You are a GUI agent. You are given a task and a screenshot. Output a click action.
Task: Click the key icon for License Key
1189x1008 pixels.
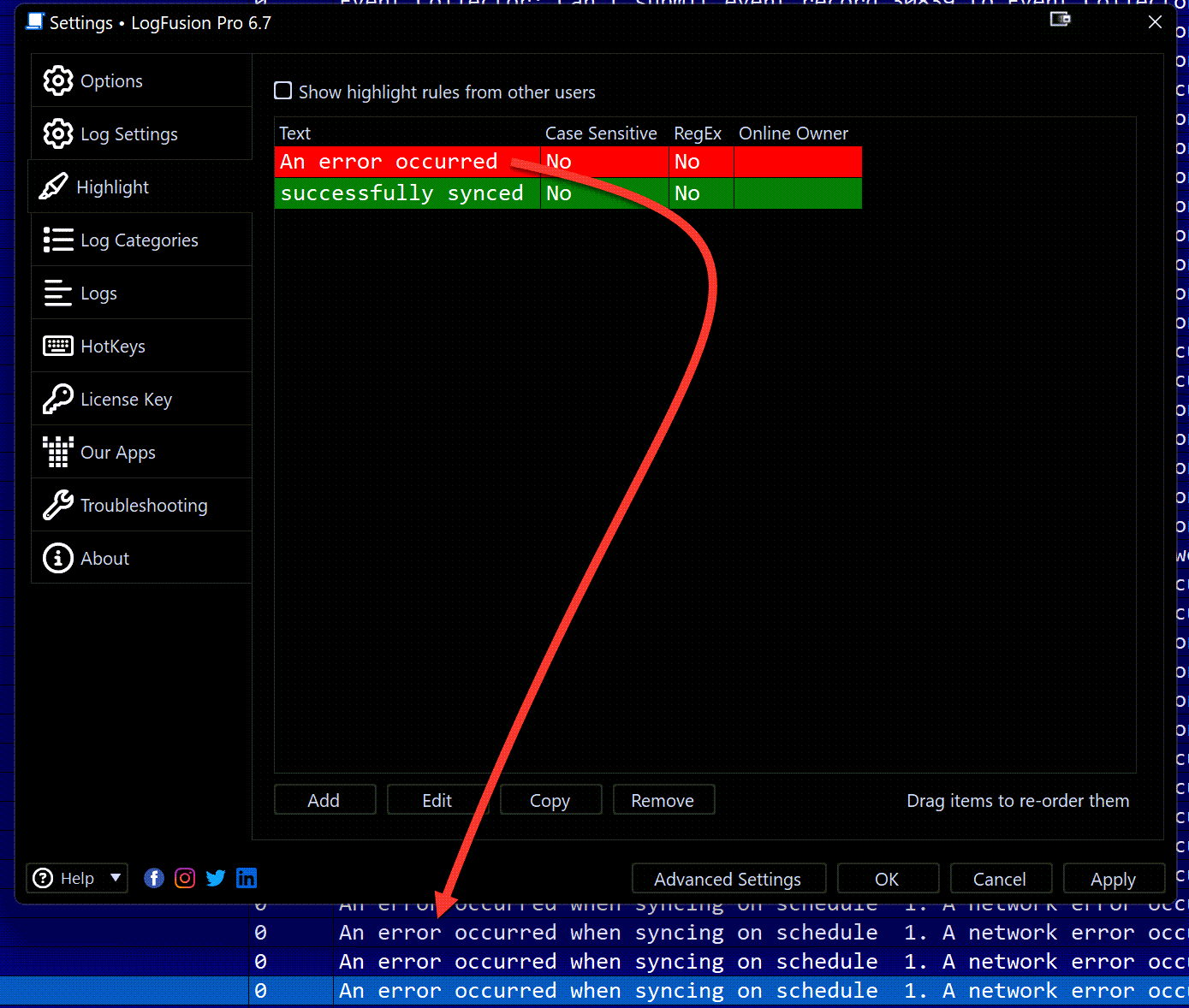58,400
